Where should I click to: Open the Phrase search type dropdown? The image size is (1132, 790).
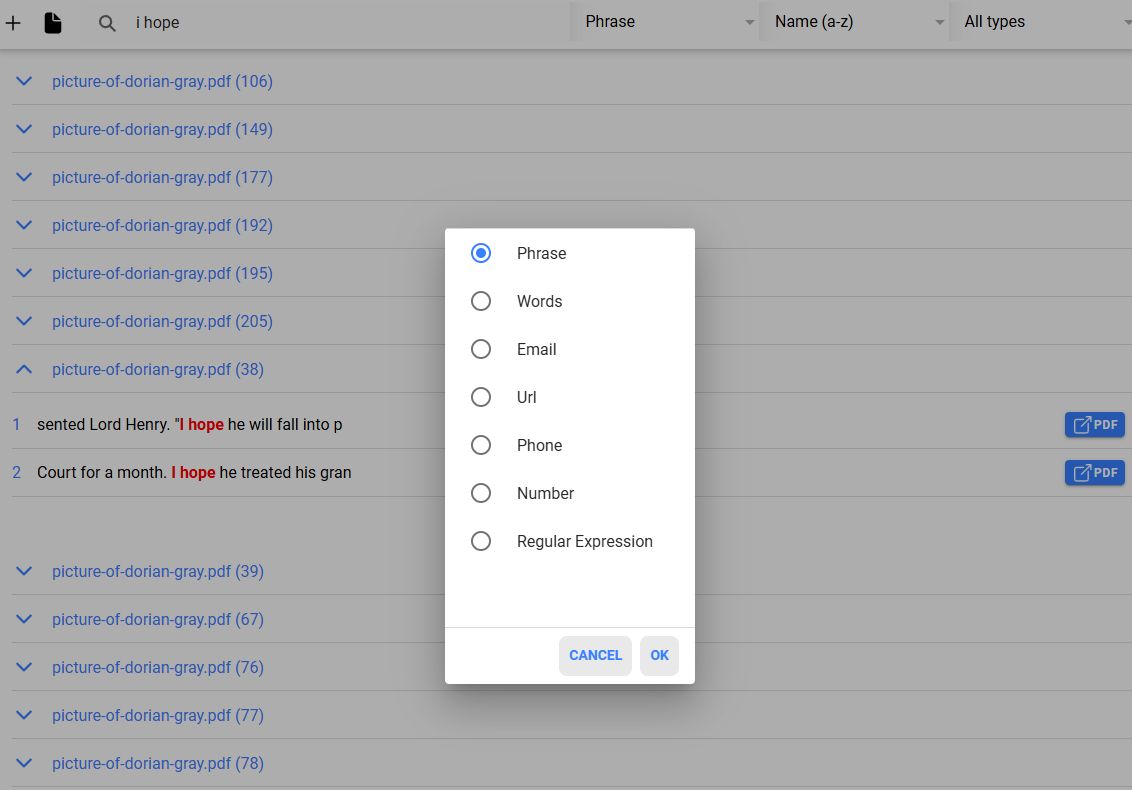[665, 21]
